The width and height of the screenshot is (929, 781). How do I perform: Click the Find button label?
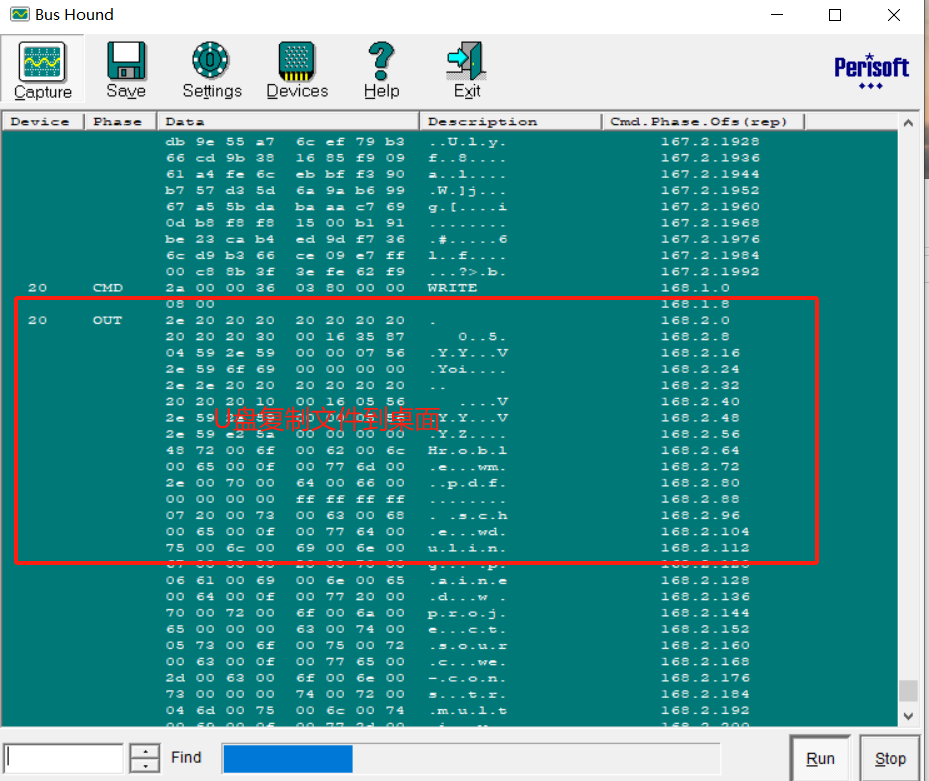click(x=186, y=757)
